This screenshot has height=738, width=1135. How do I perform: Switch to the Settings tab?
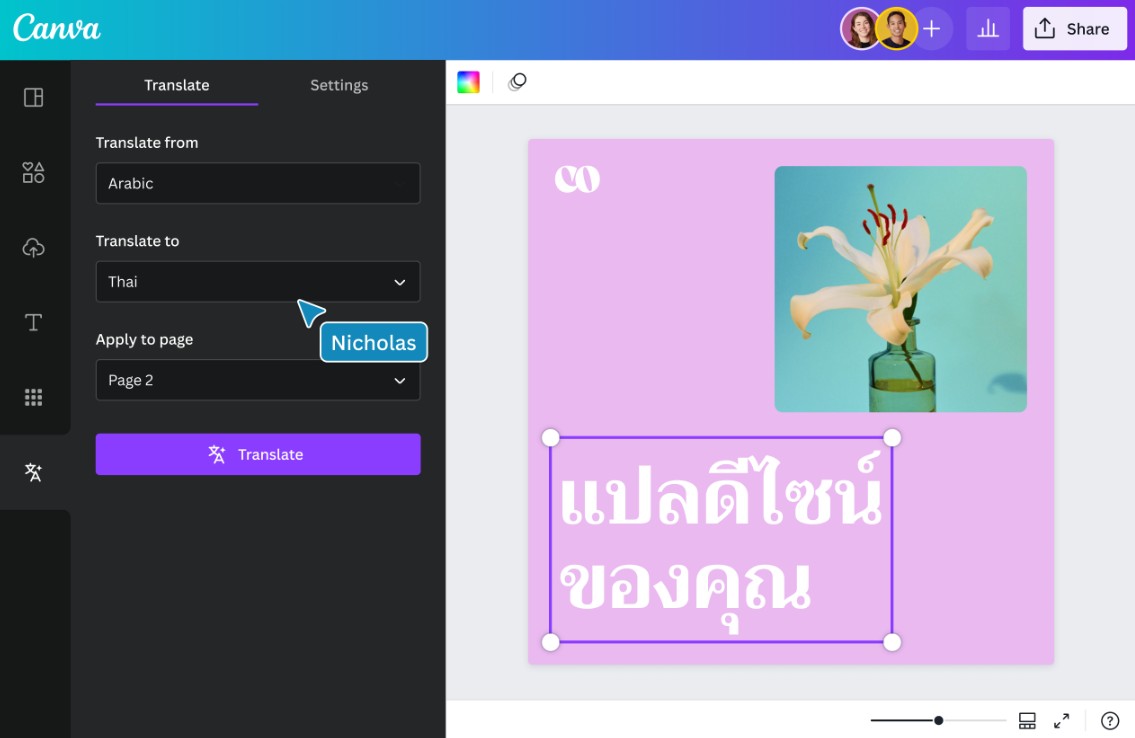pos(339,85)
